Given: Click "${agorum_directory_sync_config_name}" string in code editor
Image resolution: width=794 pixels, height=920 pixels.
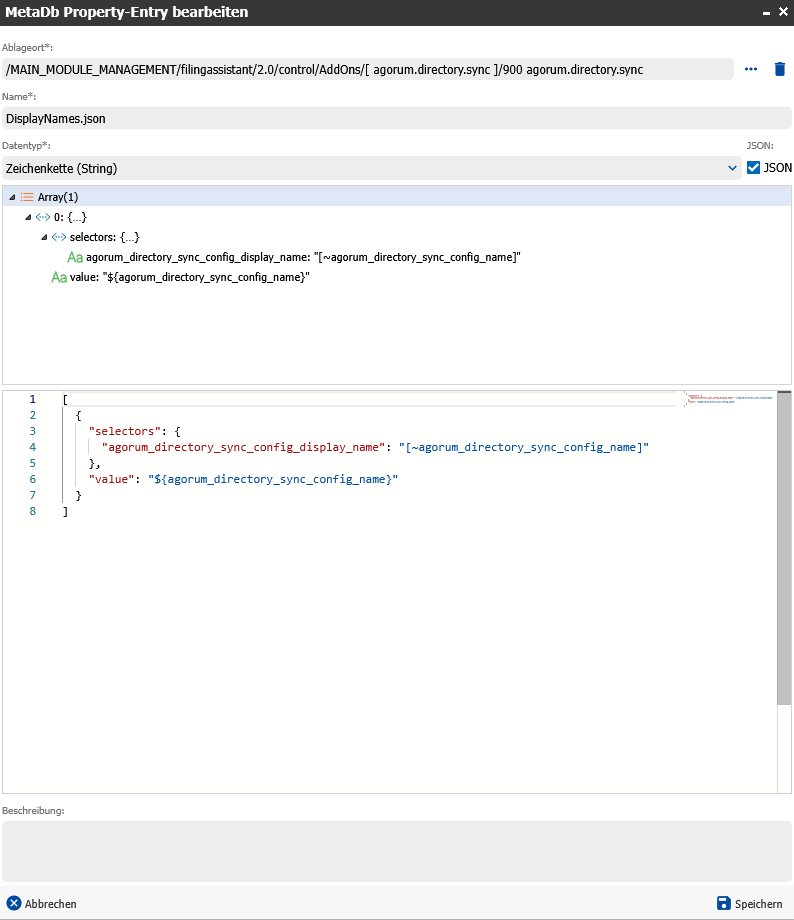Looking at the screenshot, I should pos(273,479).
